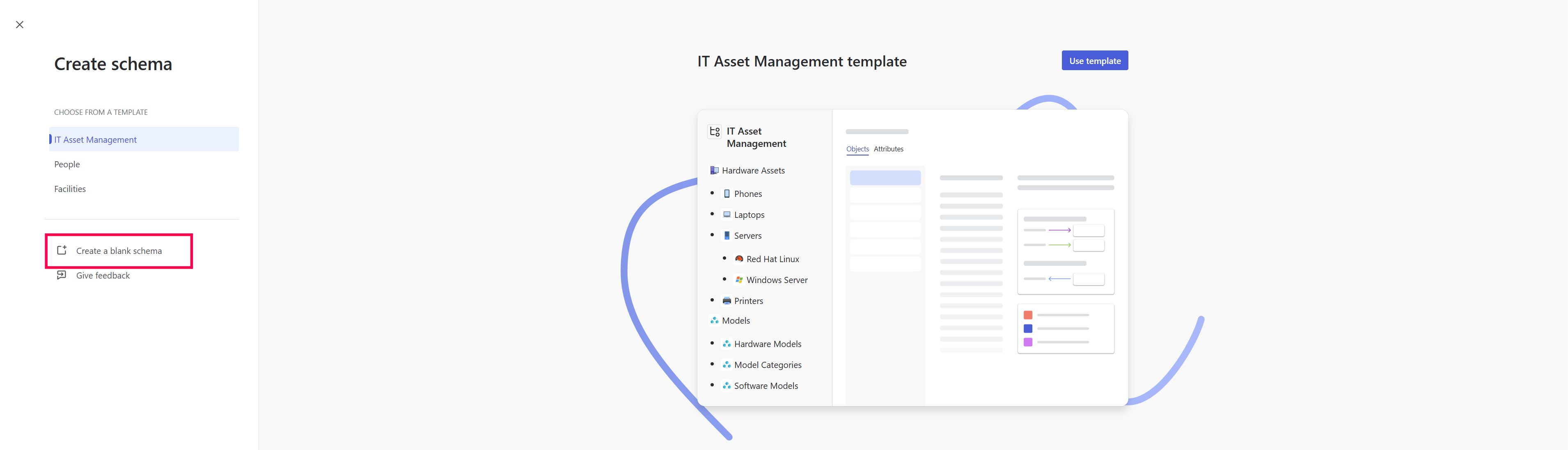1568x450 pixels.
Task: Click the Printers icon in preview
Action: 726,301
